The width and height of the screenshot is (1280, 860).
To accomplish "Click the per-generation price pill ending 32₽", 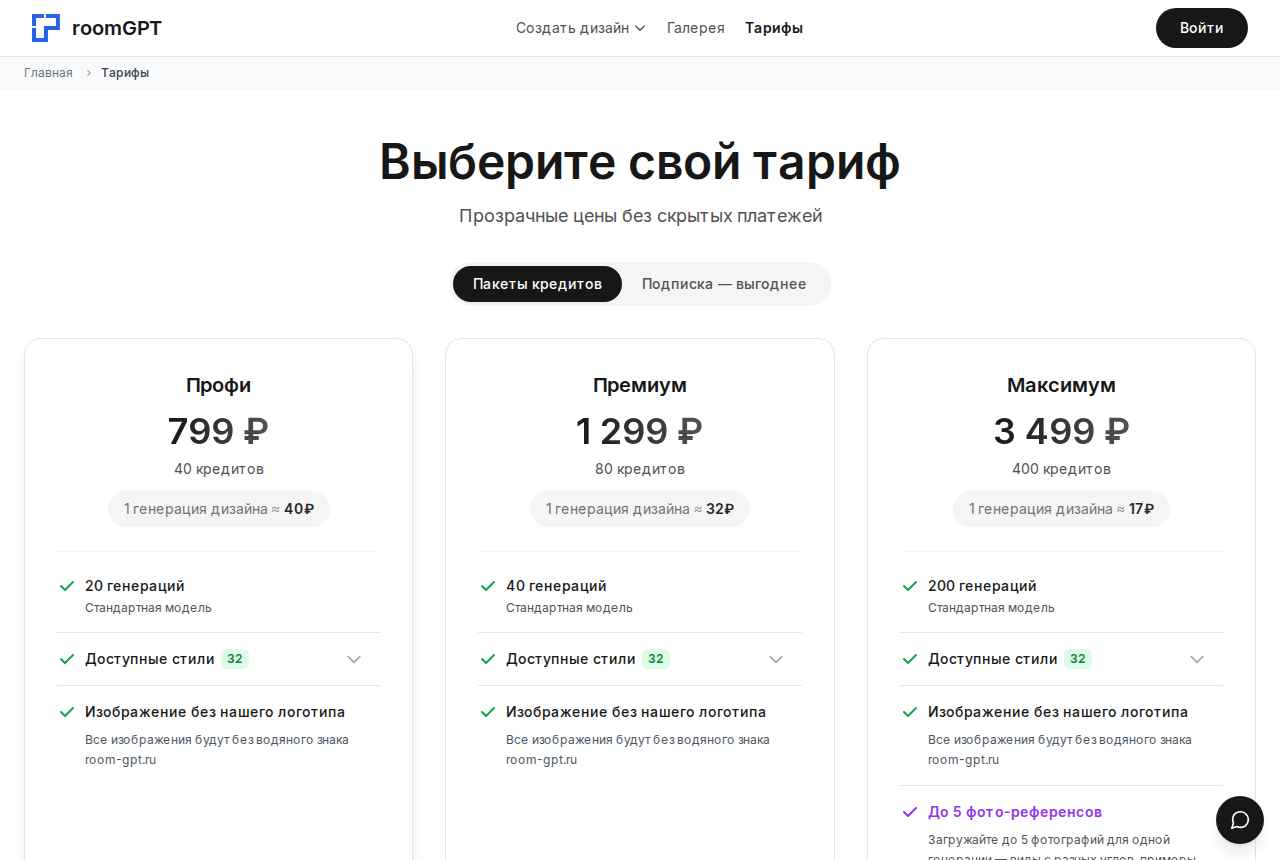I will point(640,509).
